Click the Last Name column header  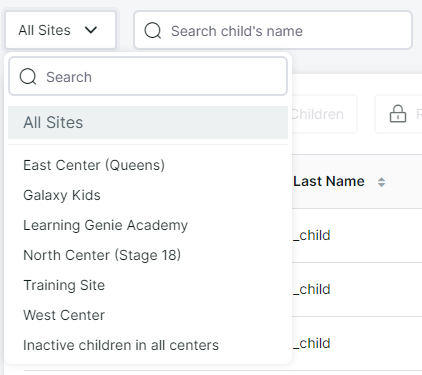tap(329, 182)
